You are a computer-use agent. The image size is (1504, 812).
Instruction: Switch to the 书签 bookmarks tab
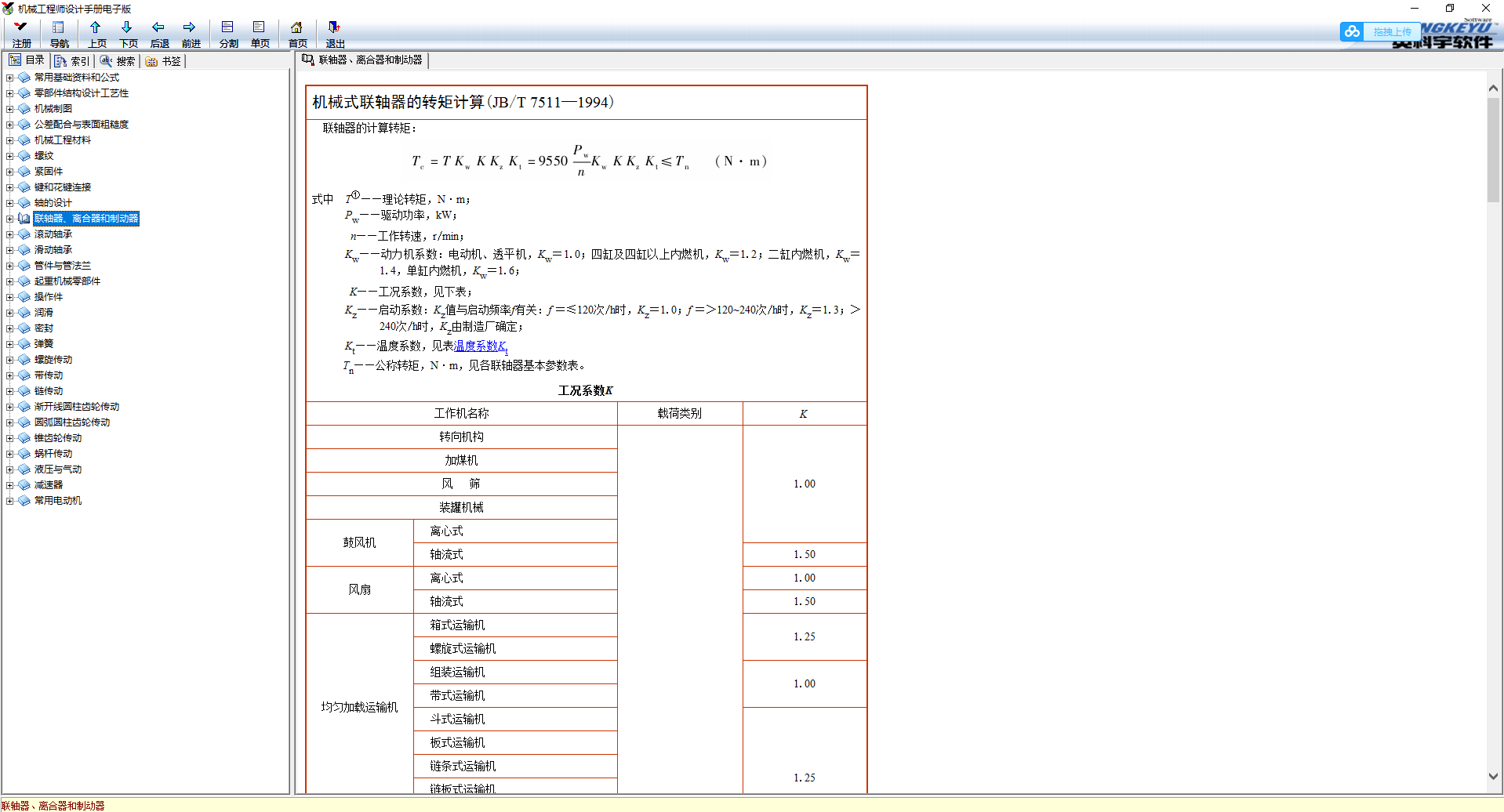pos(163,60)
